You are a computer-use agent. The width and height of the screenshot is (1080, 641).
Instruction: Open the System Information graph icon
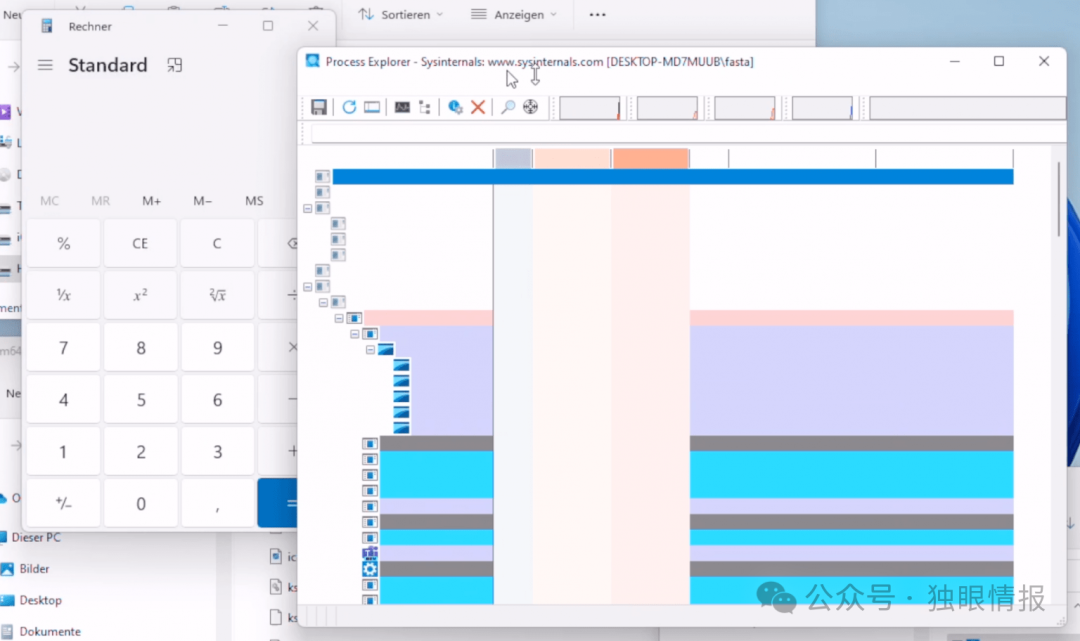click(x=402, y=107)
